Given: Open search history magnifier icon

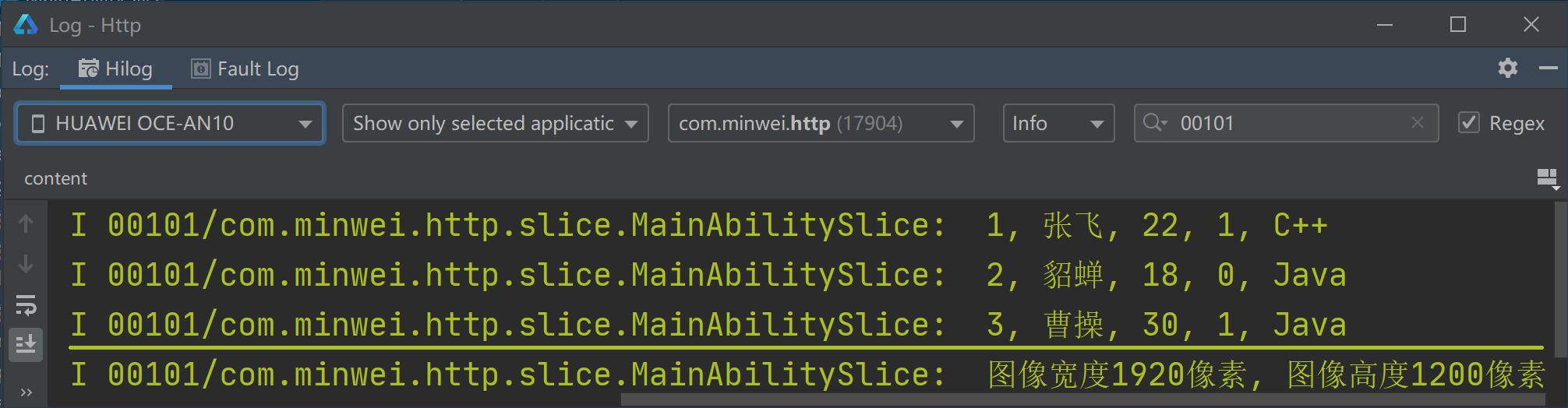Looking at the screenshot, I should [1155, 123].
